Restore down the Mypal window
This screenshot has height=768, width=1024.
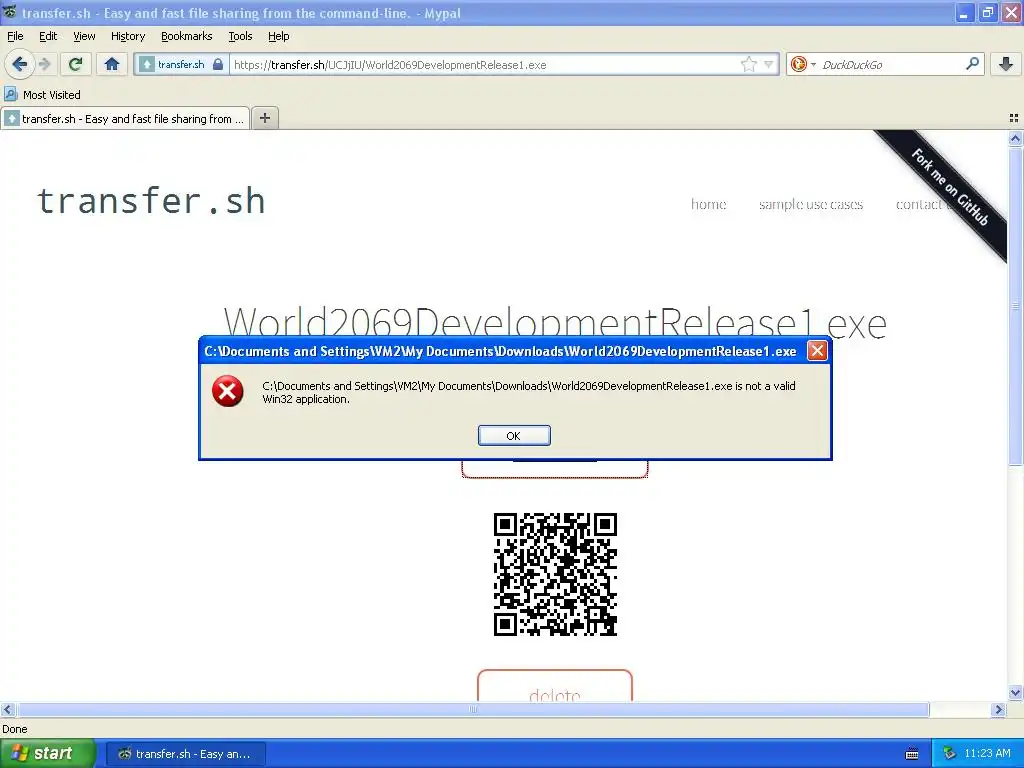(x=987, y=12)
